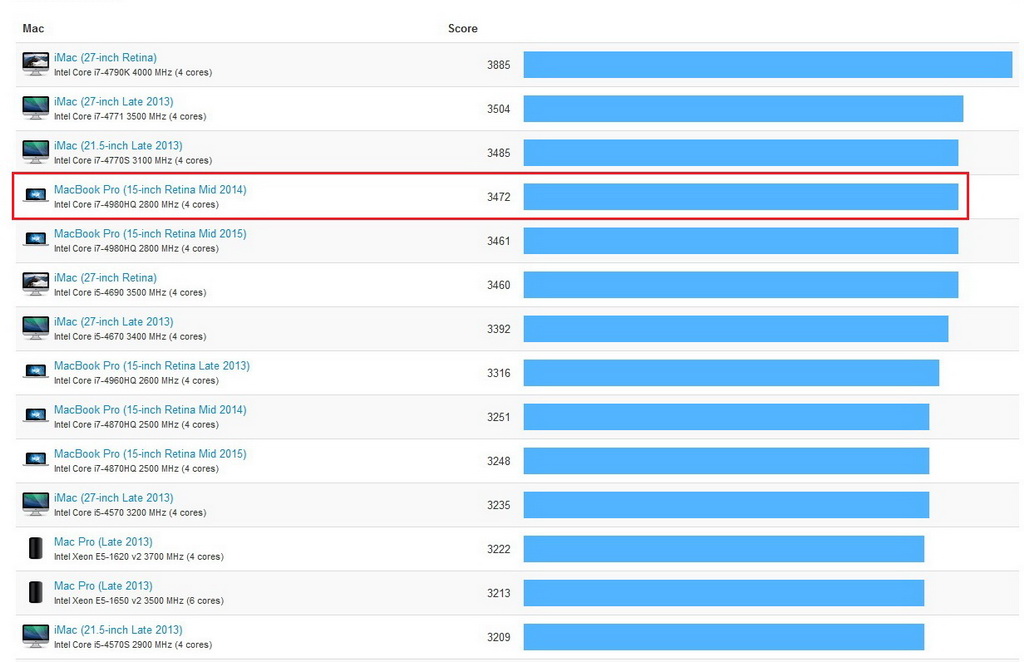1024x662 pixels.
Task: Click the iMac icon in the i5-4670 row
Action: pos(35,328)
